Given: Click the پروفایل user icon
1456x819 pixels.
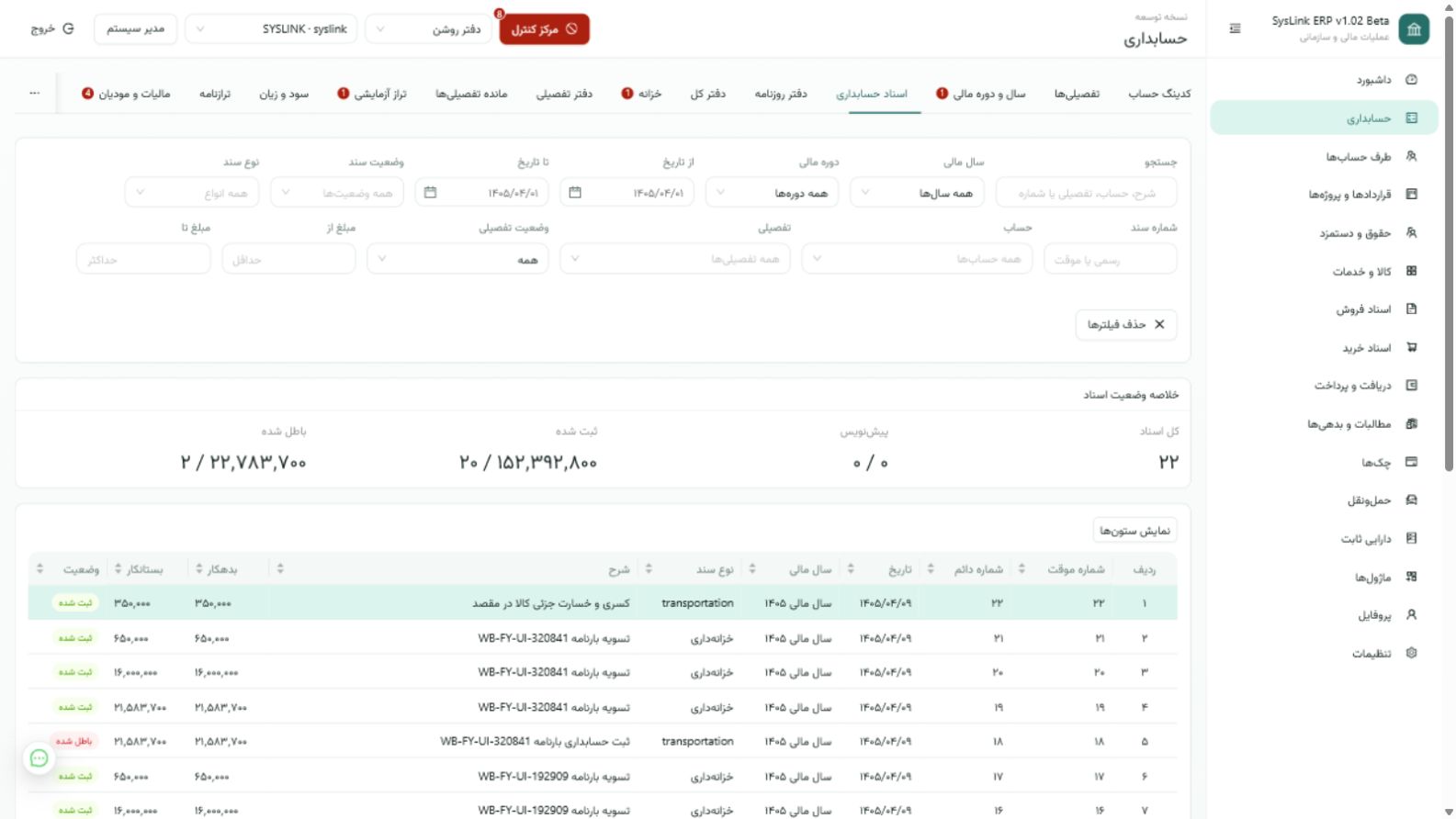Looking at the screenshot, I should (1412, 615).
